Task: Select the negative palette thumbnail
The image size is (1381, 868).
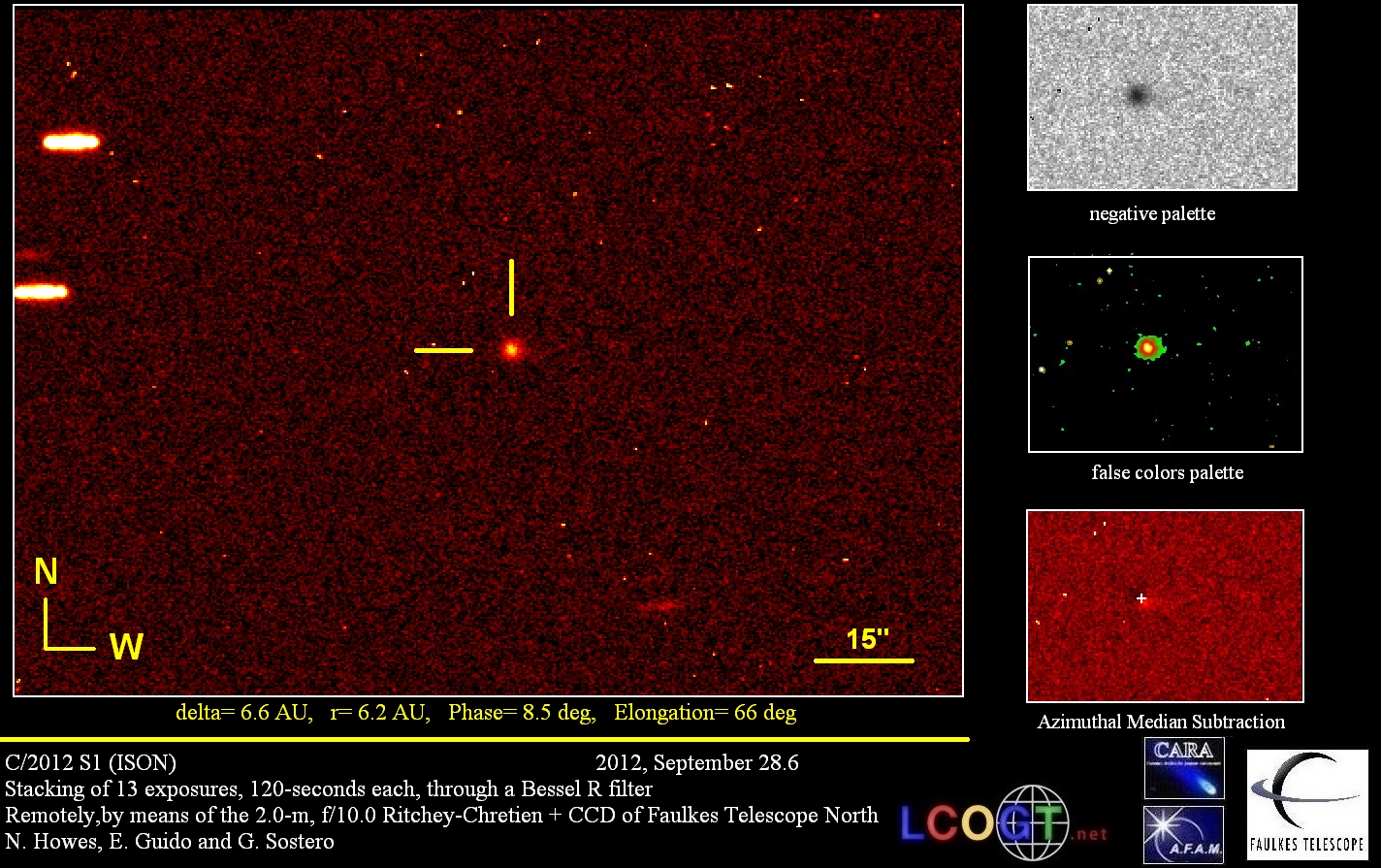Action: click(1162, 97)
